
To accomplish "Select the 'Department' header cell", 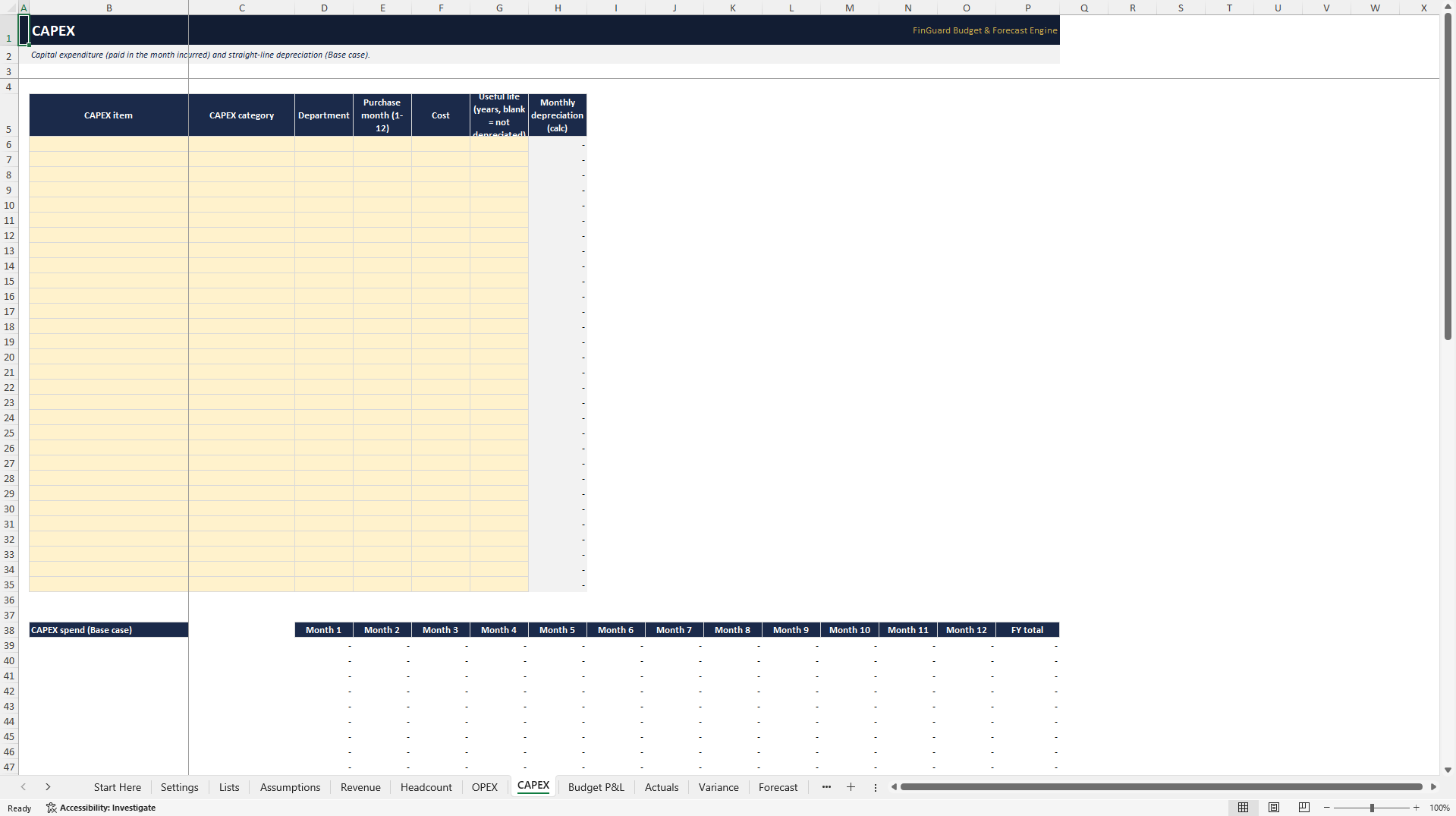I will pyautogui.click(x=324, y=115).
